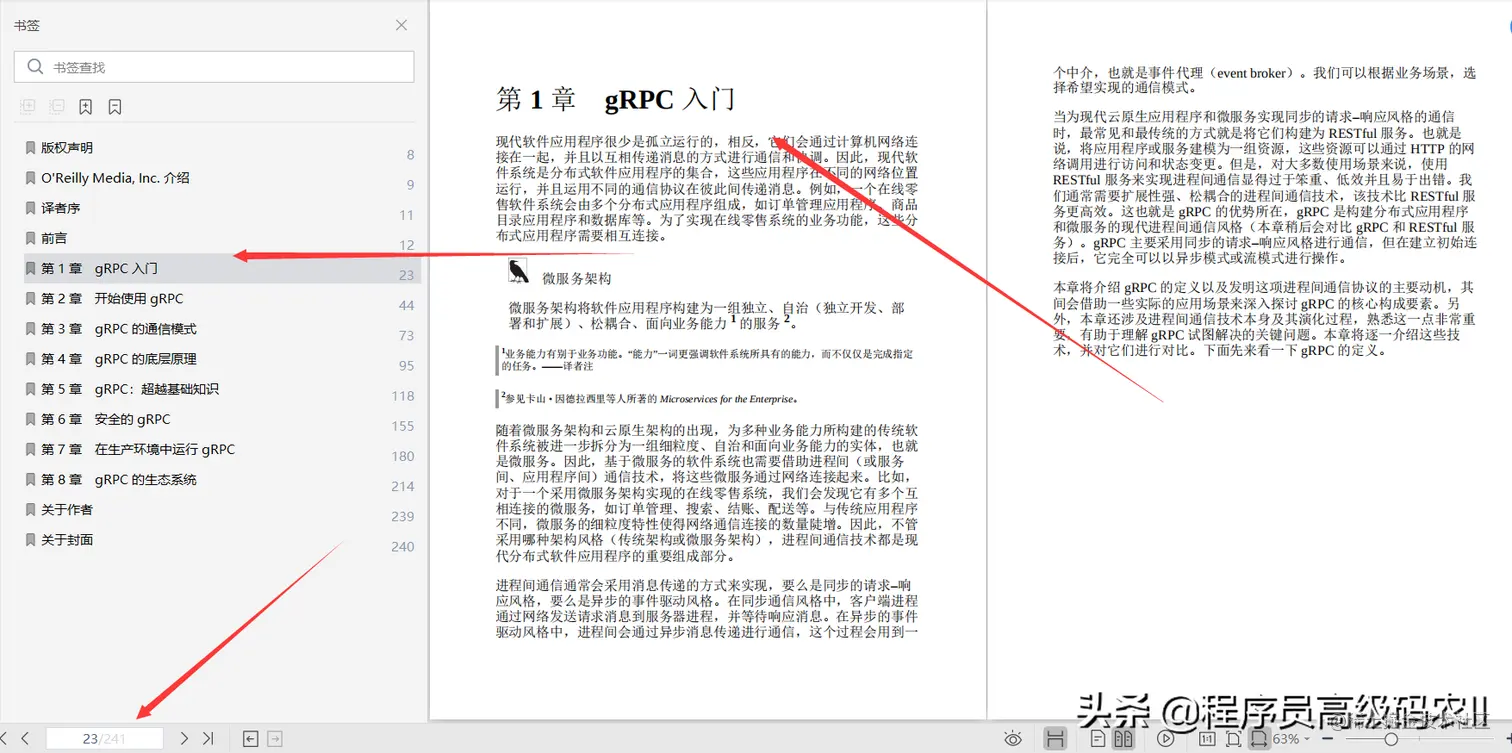The image size is (1512, 753).
Task: Jump to the last page
Action: point(209,738)
